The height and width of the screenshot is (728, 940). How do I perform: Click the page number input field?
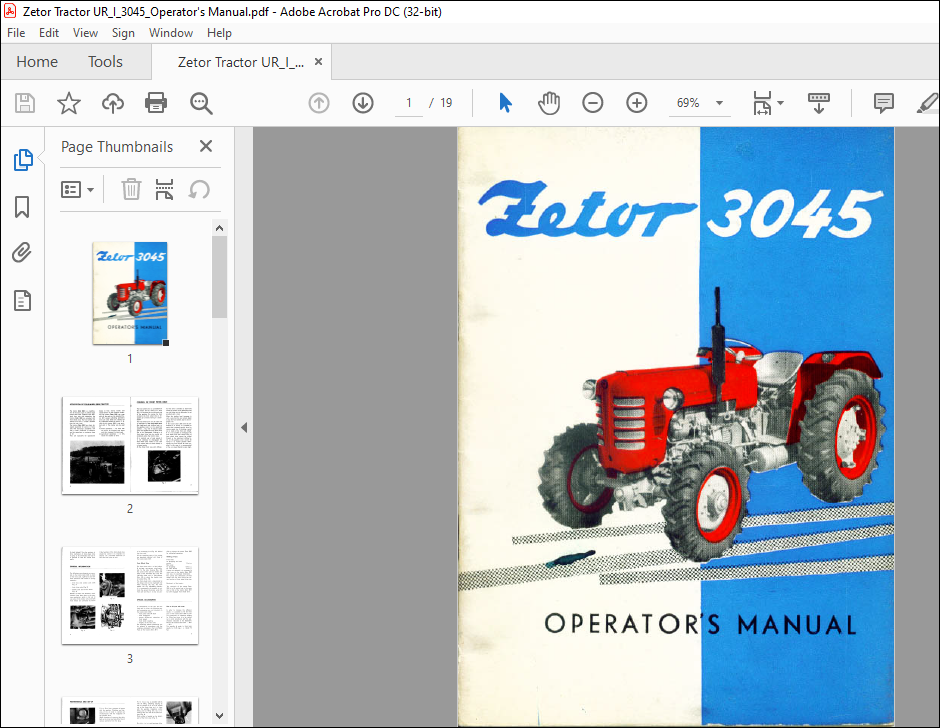click(409, 103)
